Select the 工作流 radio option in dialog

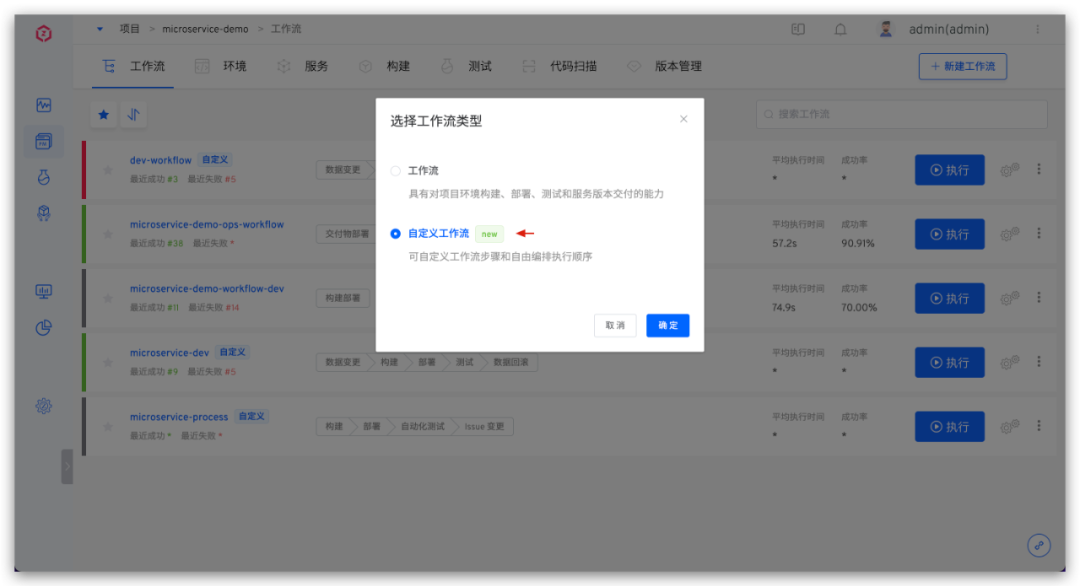[396, 169]
